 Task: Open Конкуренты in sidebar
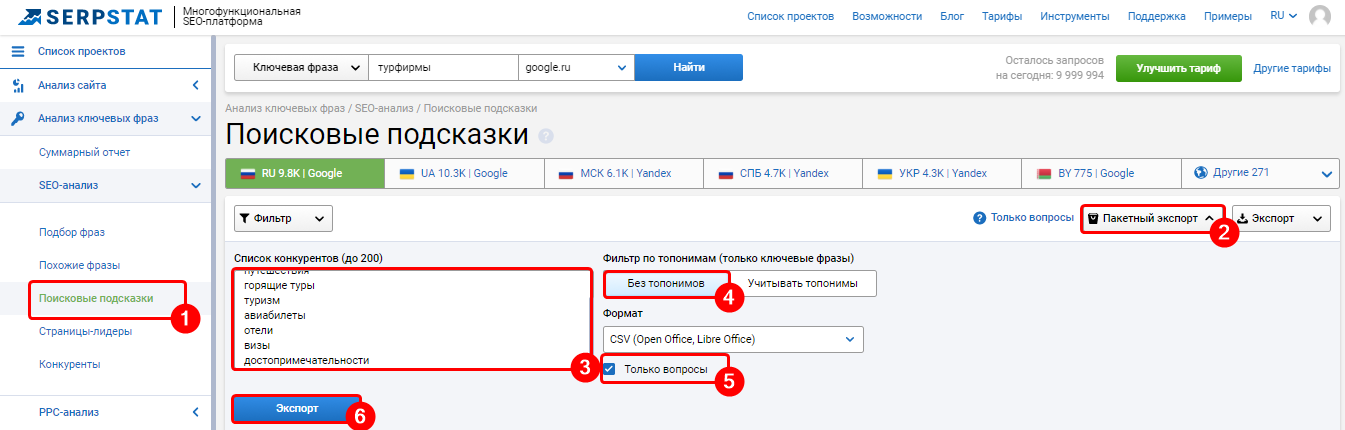69,364
